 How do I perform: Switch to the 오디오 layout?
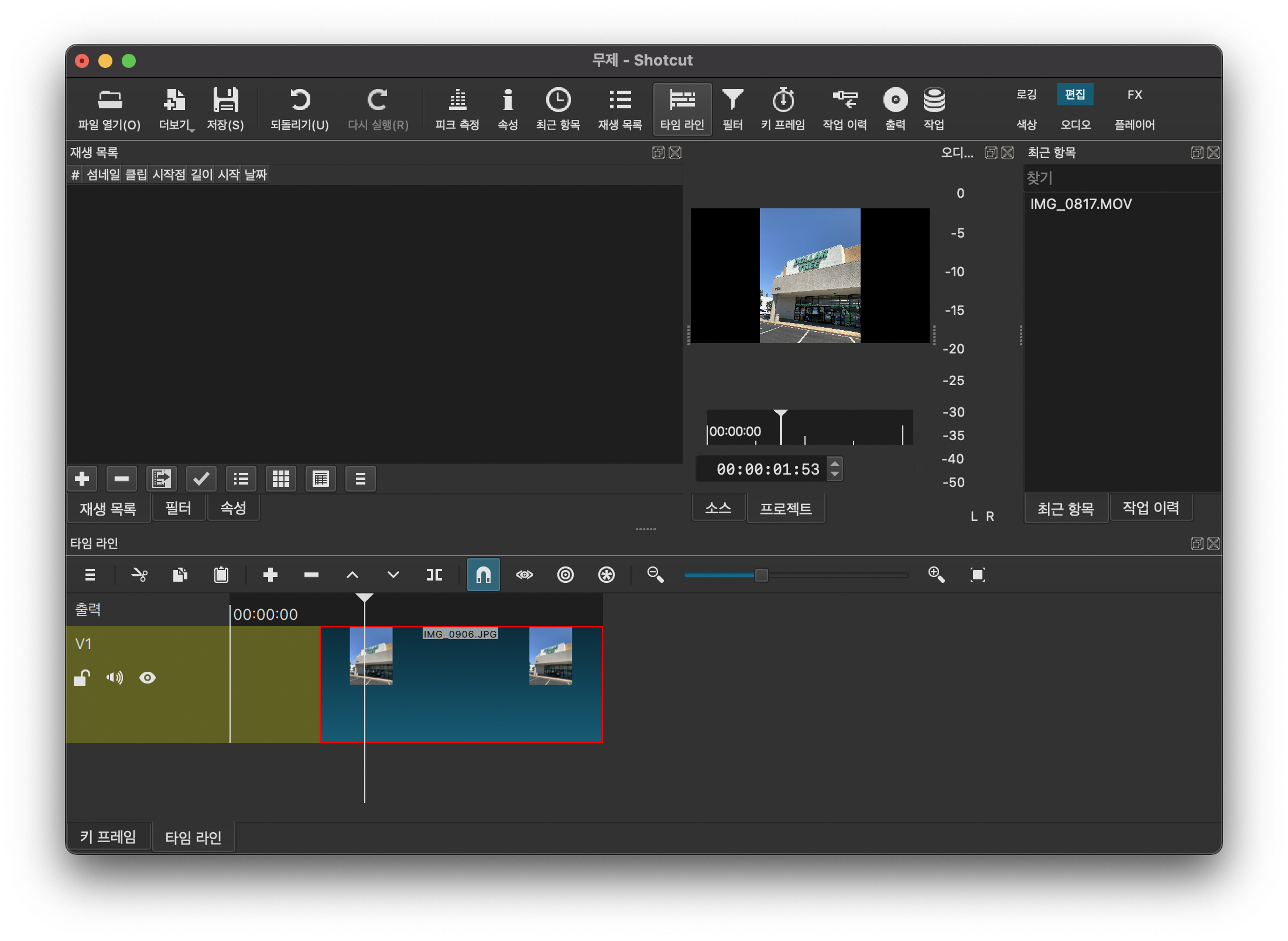(x=1075, y=125)
